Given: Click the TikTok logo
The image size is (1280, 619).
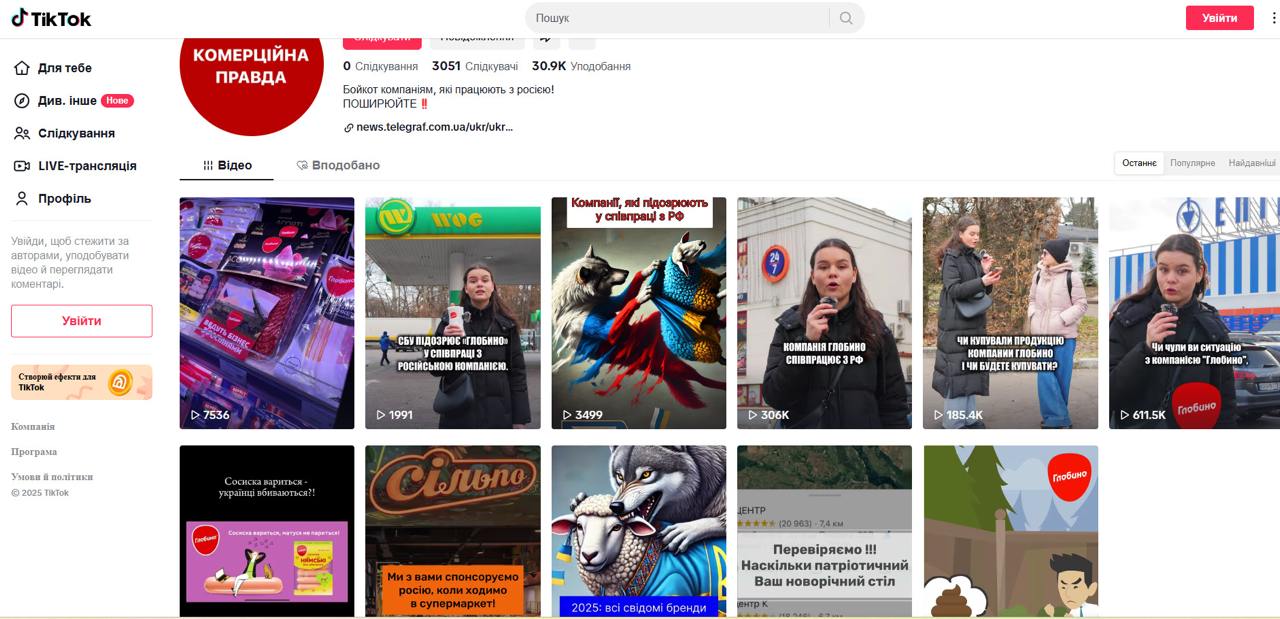Looking at the screenshot, I should [51, 18].
